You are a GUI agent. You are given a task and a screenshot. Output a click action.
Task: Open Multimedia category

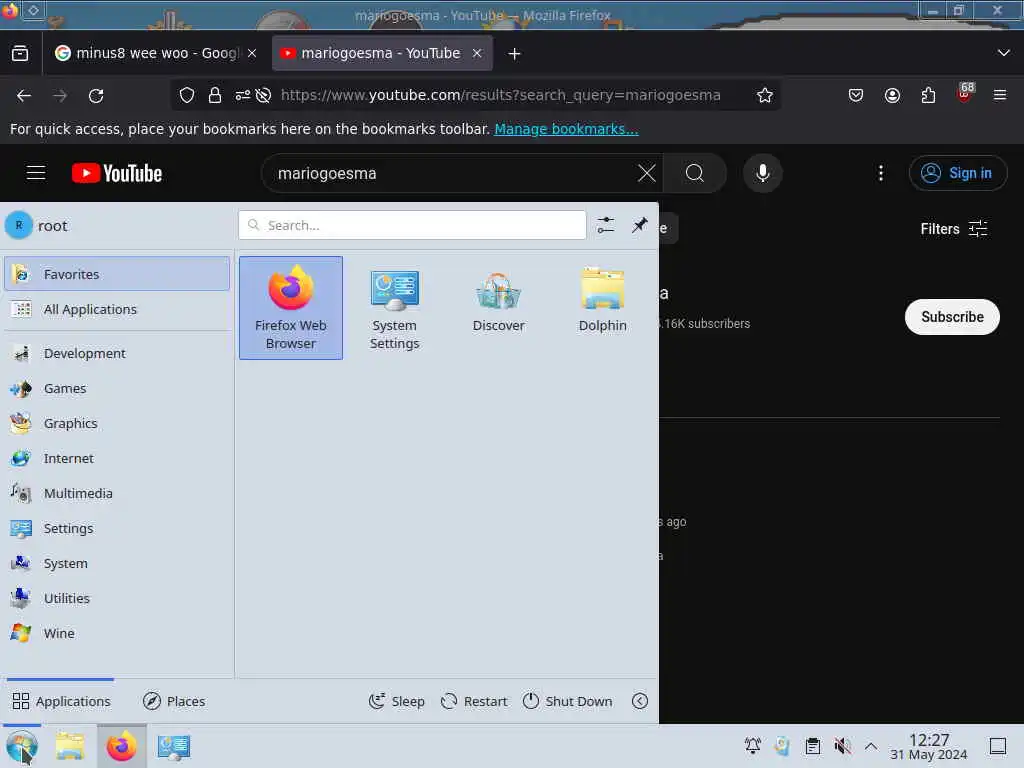(117, 494)
